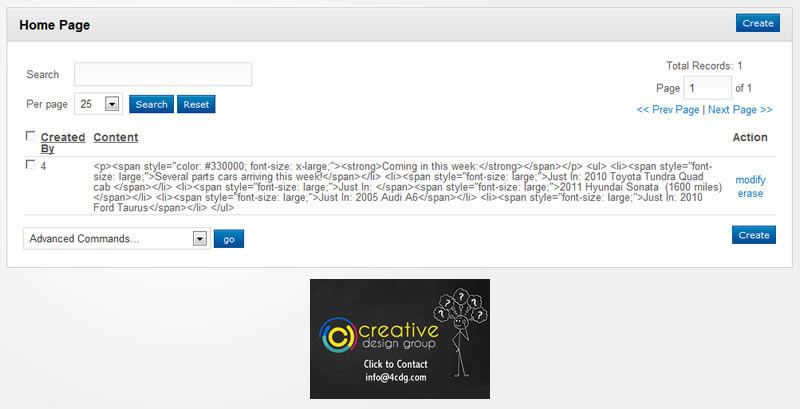Go to Next Page >>
Viewport: 800px width, 409px height.
(x=740, y=110)
